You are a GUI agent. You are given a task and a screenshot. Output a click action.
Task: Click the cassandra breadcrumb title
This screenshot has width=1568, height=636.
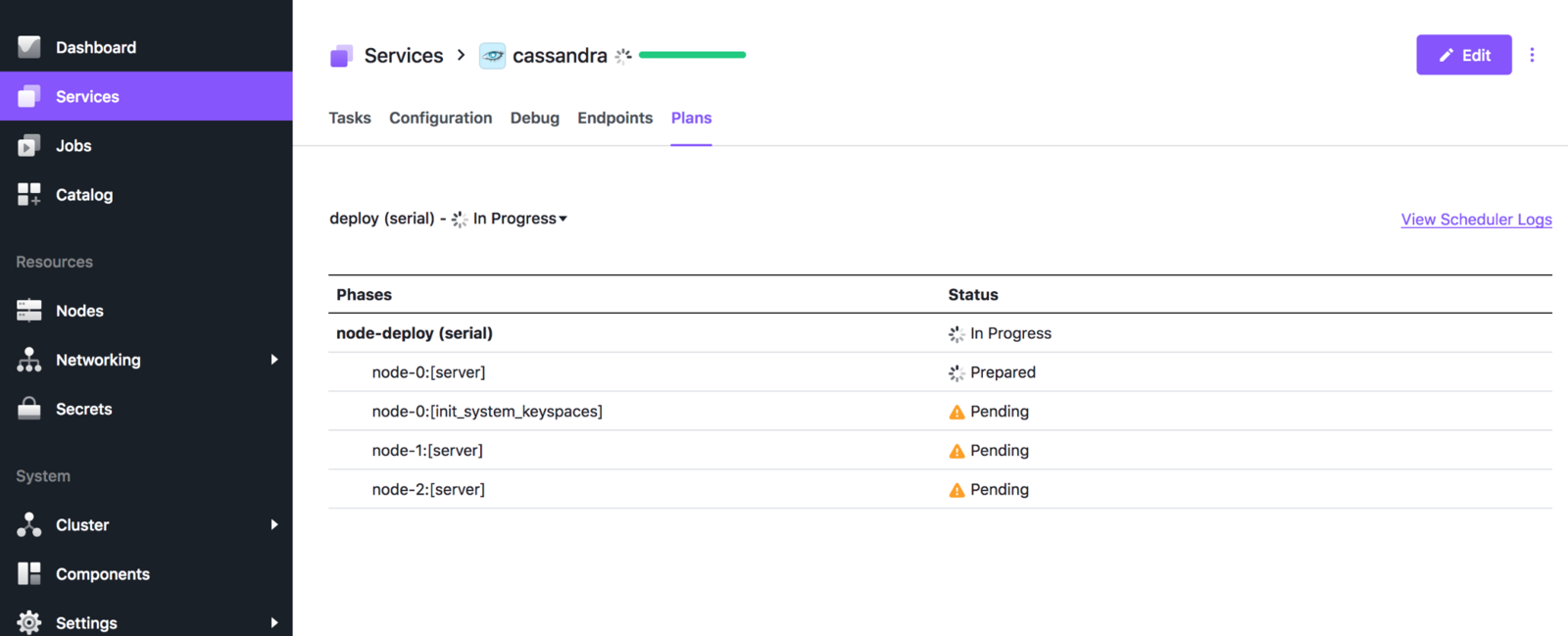click(x=560, y=56)
